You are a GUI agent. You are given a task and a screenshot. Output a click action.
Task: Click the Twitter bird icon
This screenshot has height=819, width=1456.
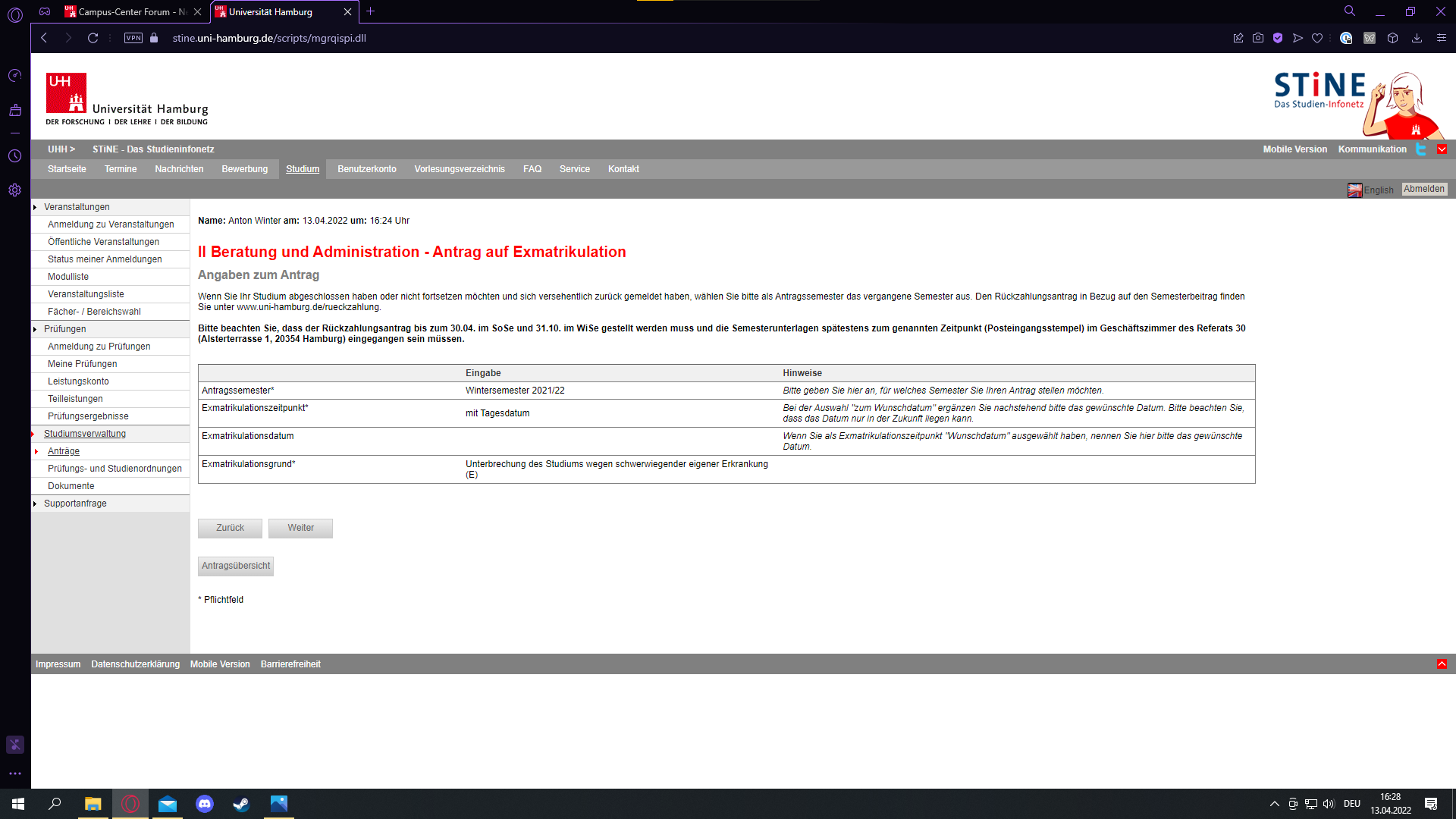pos(1421,149)
